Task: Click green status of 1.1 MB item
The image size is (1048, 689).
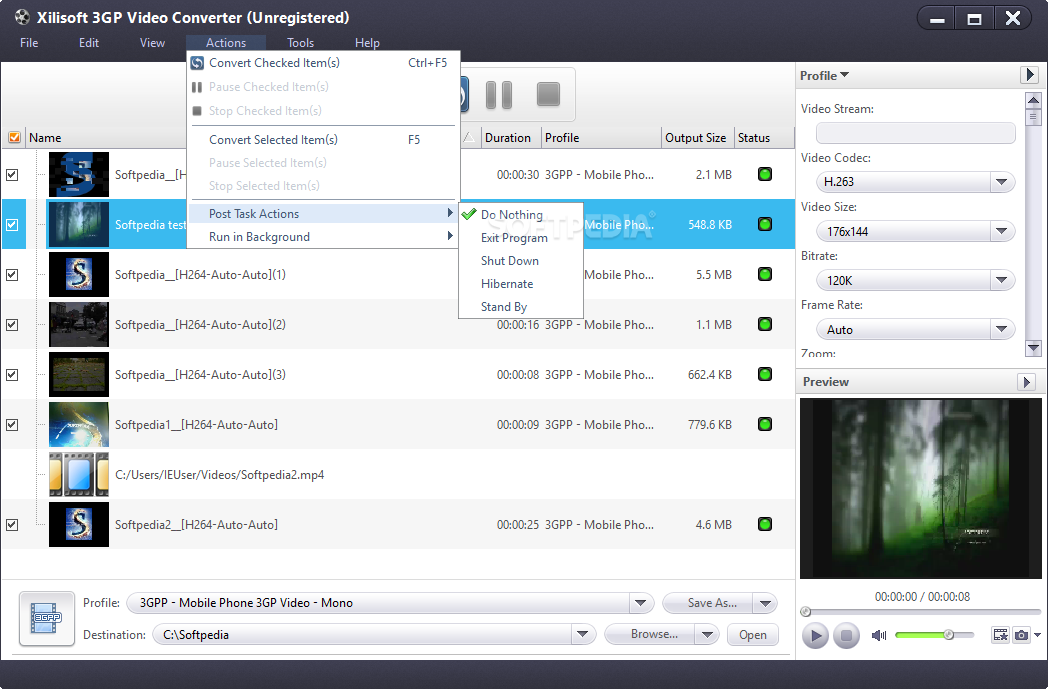Action: point(765,324)
